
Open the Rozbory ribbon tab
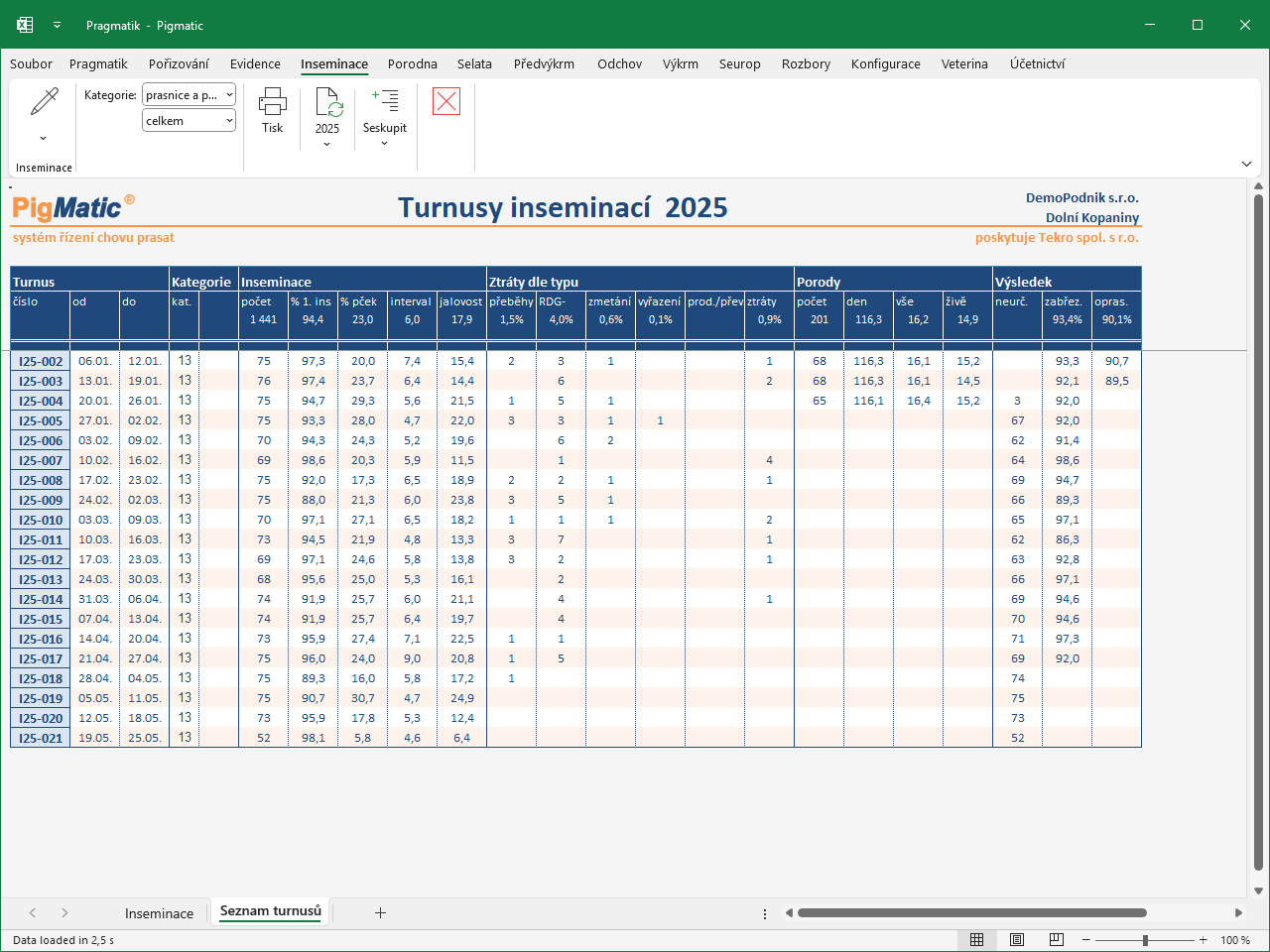(806, 63)
